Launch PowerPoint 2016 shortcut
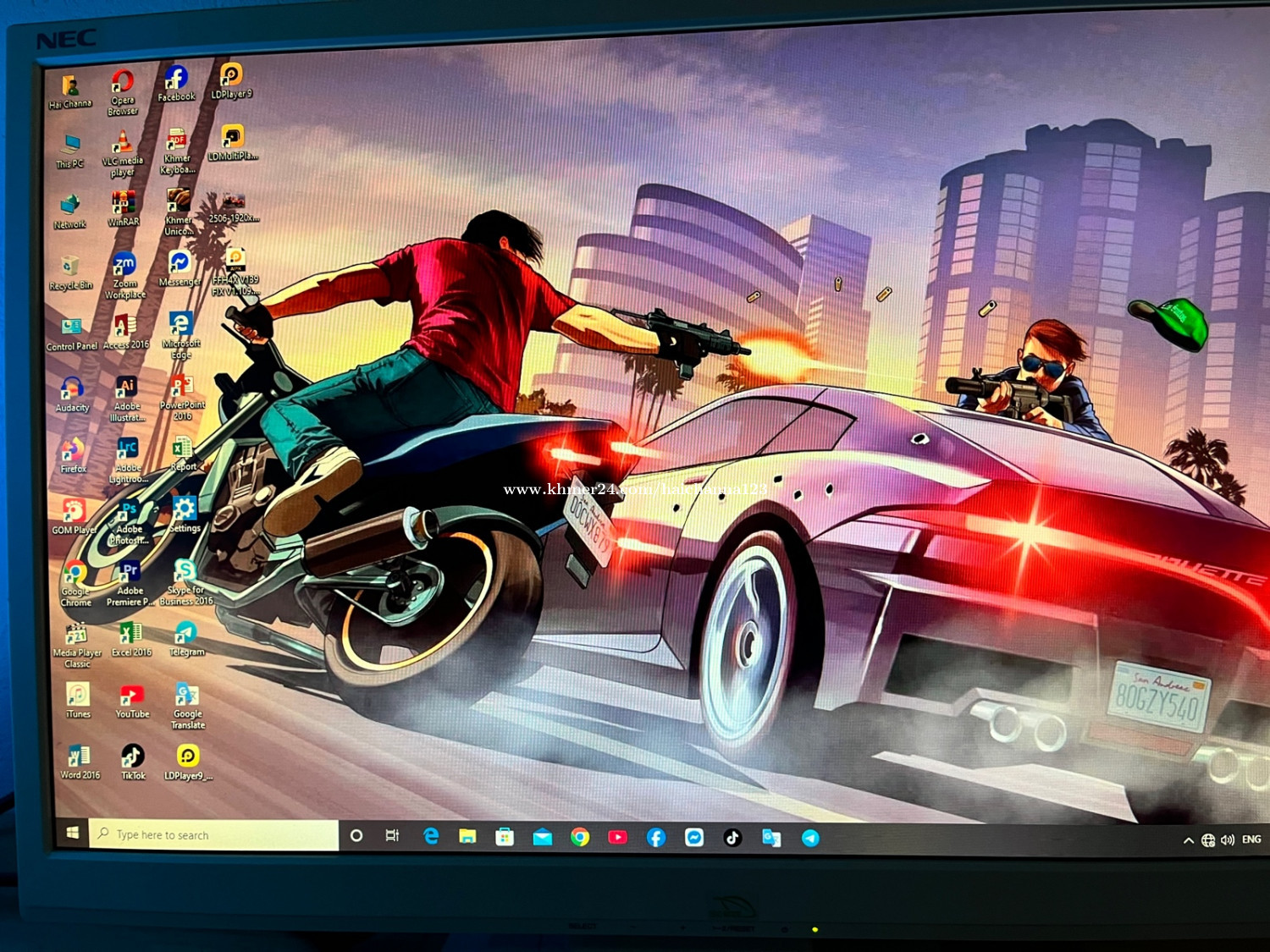This screenshot has width=1270, height=952. click(182, 398)
